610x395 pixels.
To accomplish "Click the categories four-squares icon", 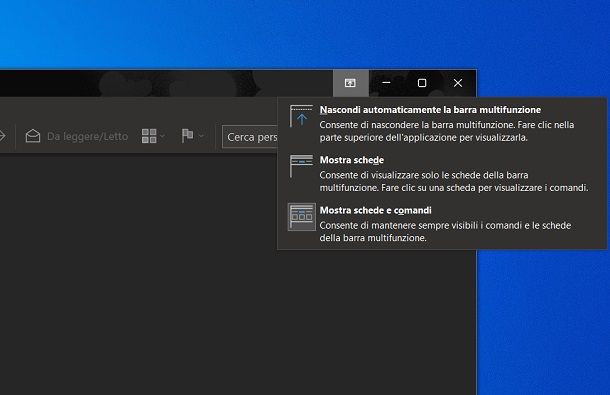I will [149, 136].
